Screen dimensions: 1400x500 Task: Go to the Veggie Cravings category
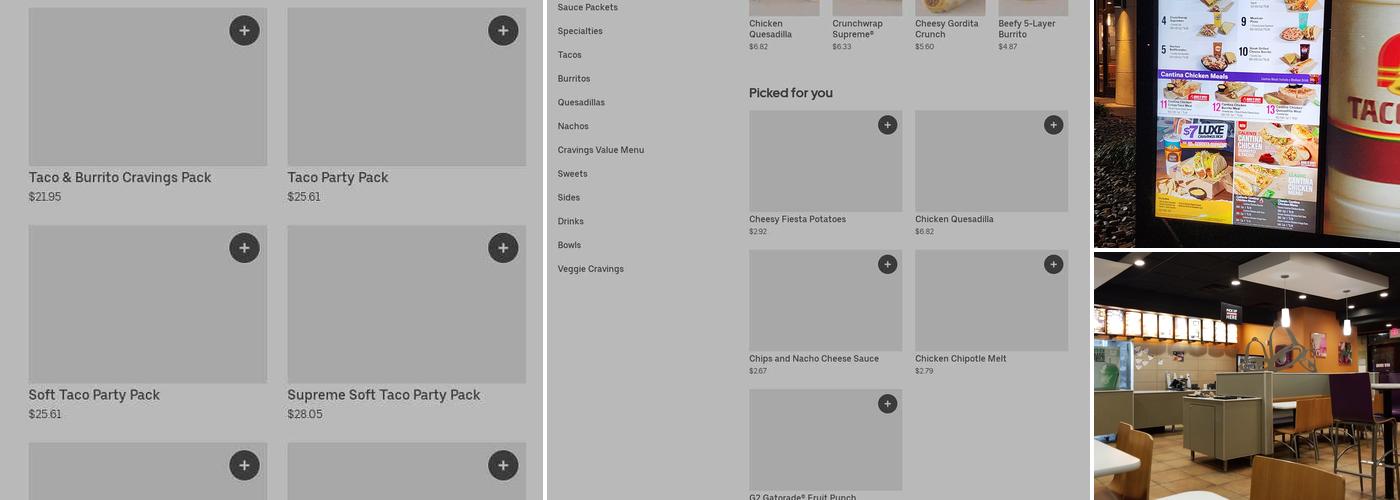[x=591, y=269]
